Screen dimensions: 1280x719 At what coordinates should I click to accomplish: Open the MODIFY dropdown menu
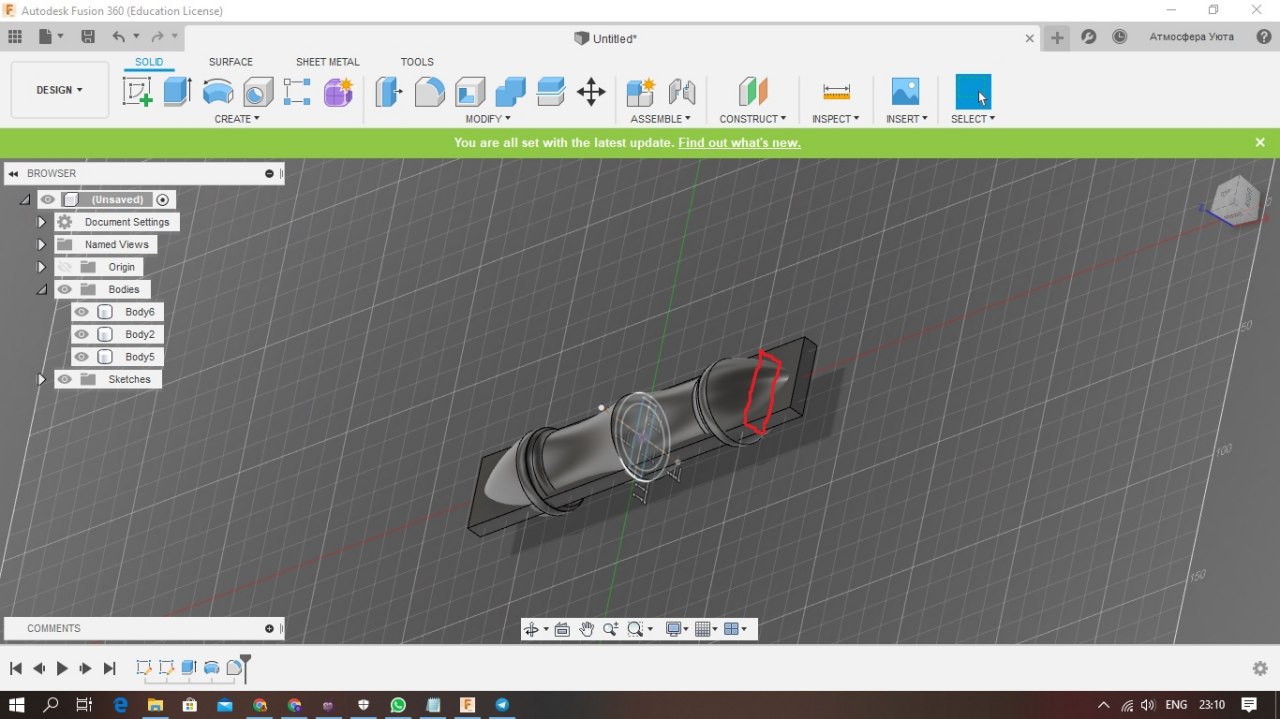tap(488, 119)
